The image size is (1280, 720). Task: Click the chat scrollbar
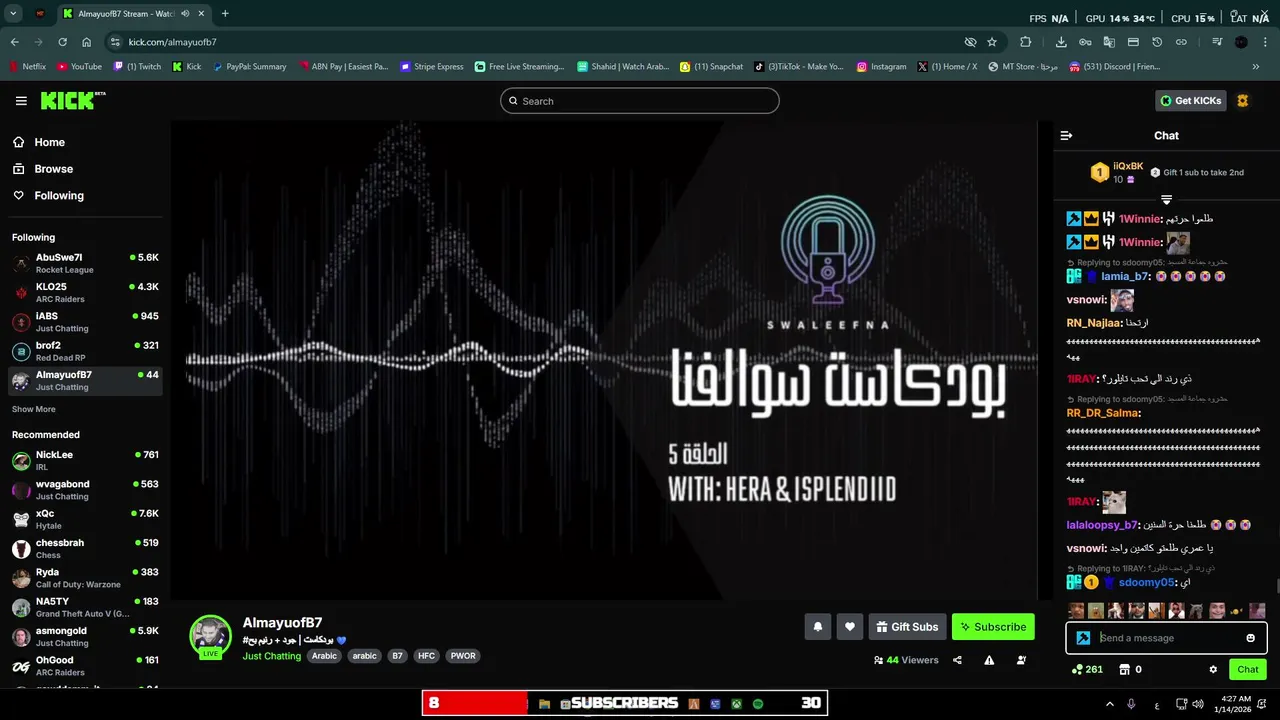click(x=1277, y=587)
